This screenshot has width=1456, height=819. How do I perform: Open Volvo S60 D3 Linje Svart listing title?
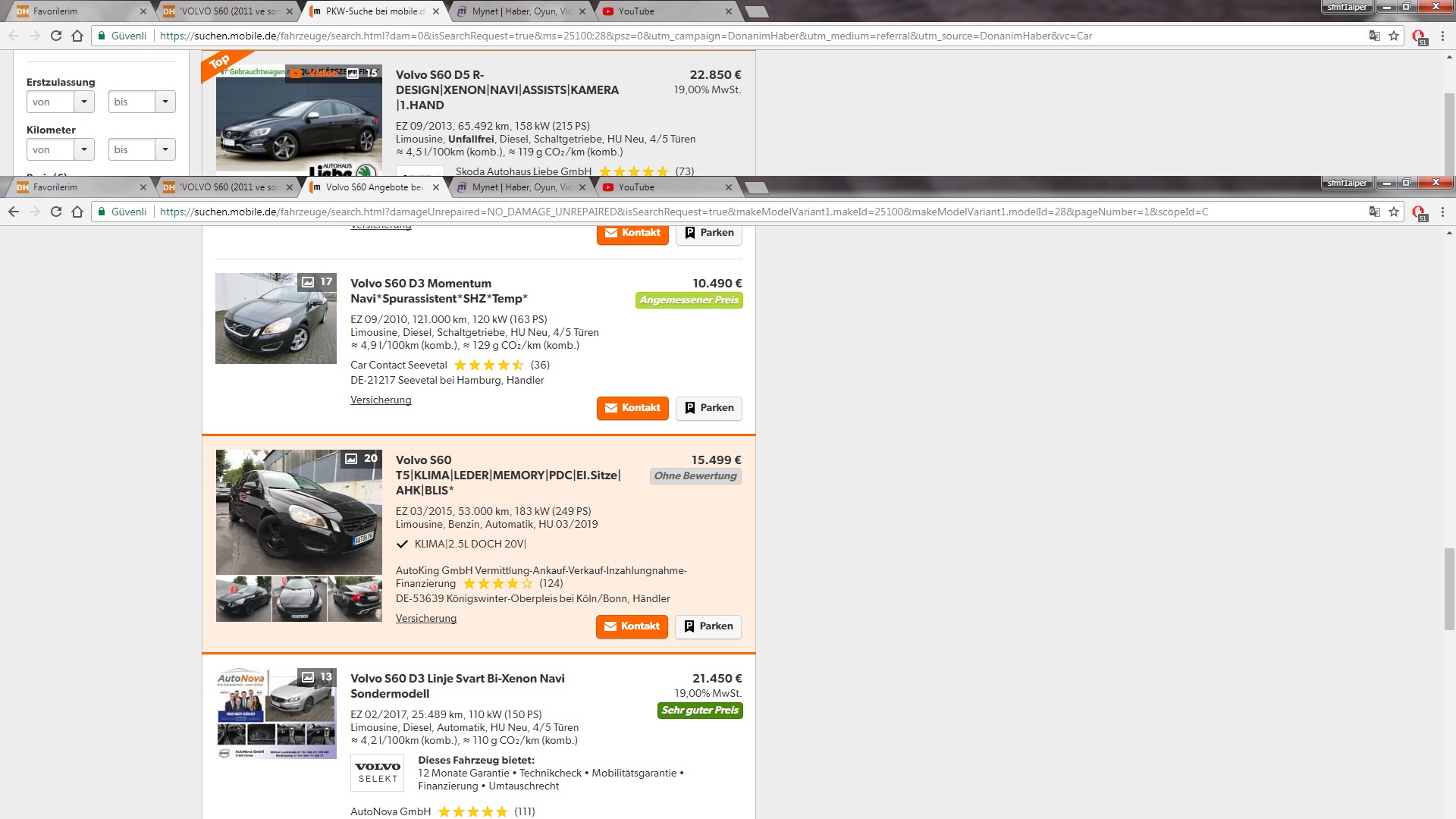tap(457, 686)
